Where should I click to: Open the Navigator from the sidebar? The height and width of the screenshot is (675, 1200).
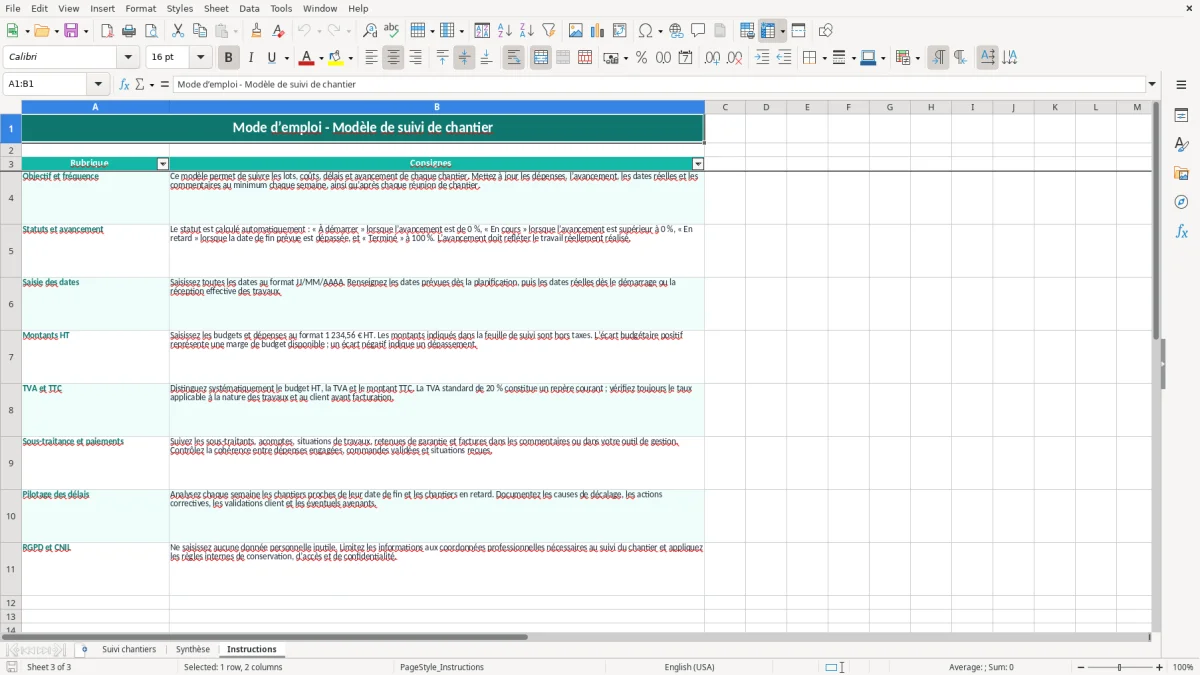pyautogui.click(x=1181, y=202)
